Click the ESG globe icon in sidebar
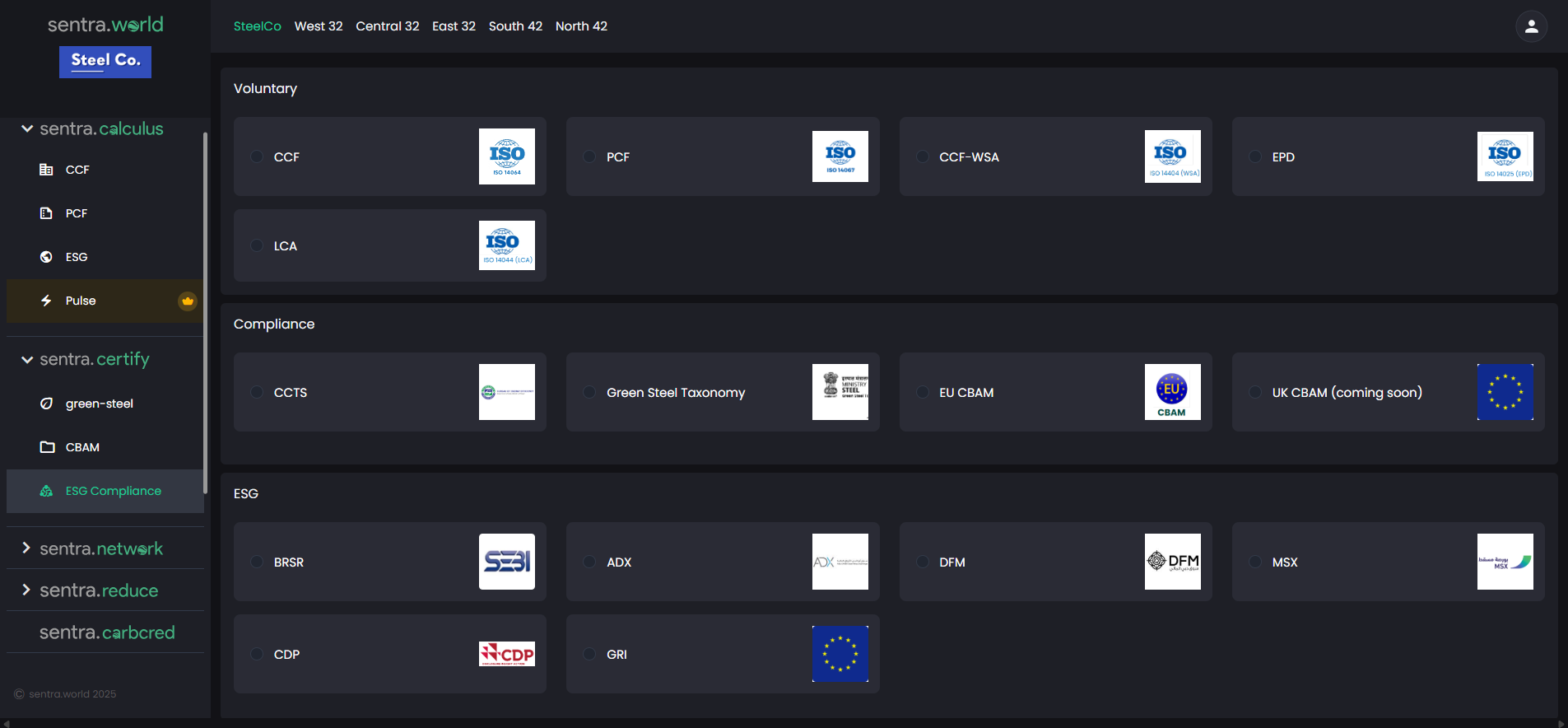This screenshot has height=728, width=1568. pos(46,257)
